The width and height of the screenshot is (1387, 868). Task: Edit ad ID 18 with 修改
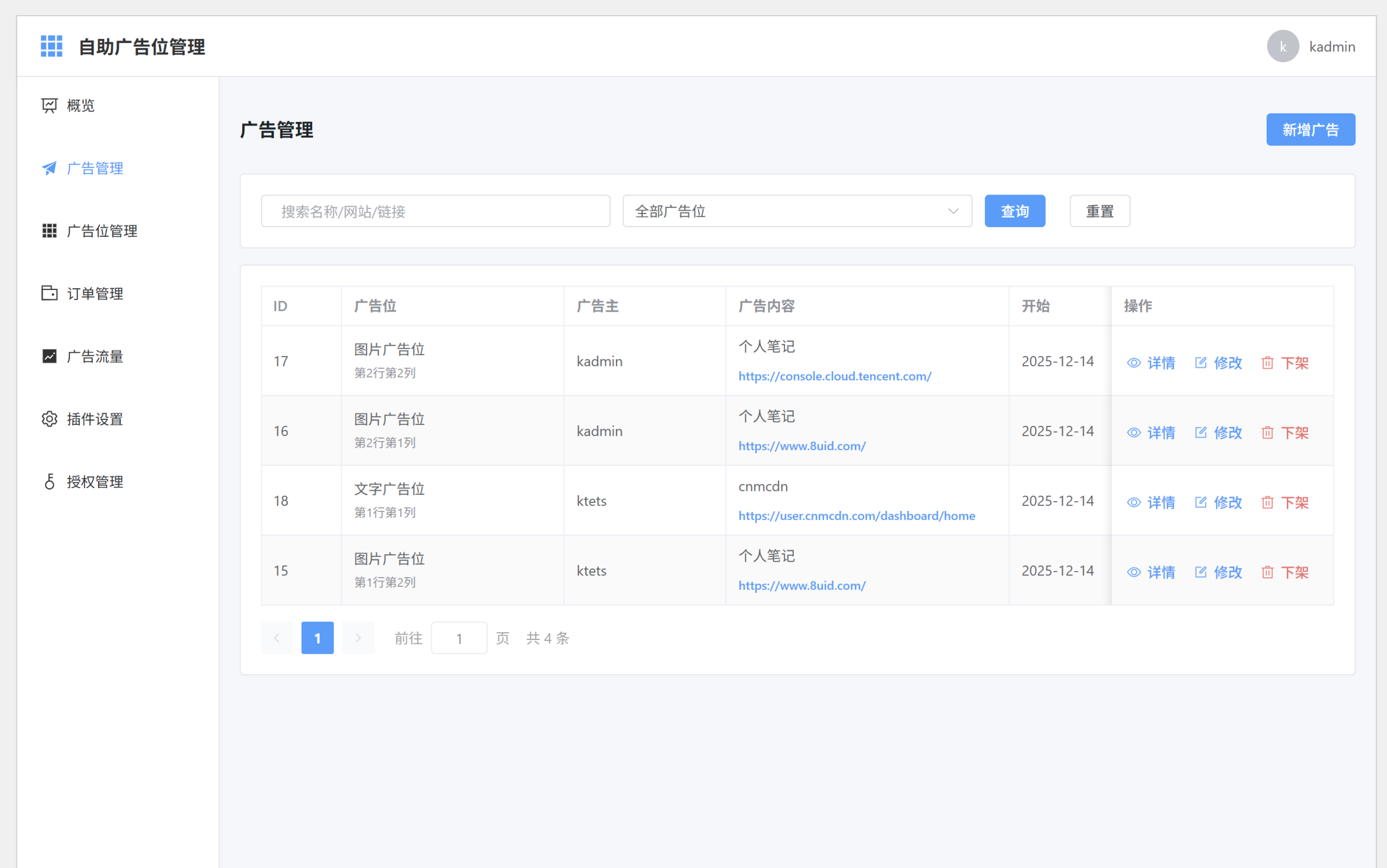(x=1218, y=502)
